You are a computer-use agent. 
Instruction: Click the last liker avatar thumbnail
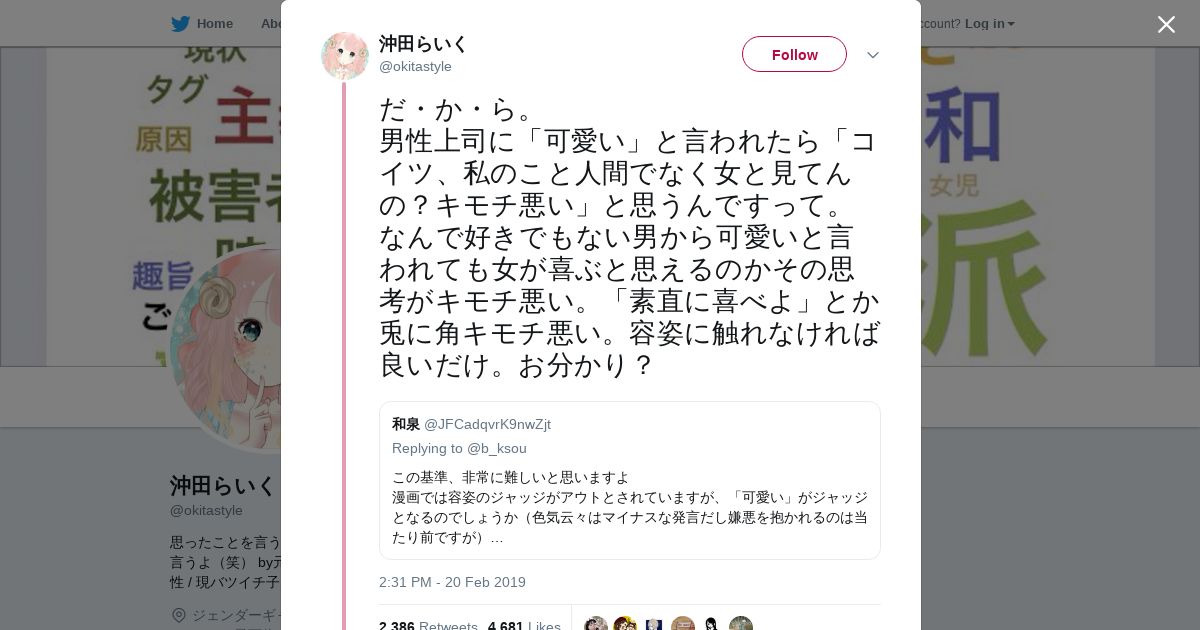pos(741,625)
